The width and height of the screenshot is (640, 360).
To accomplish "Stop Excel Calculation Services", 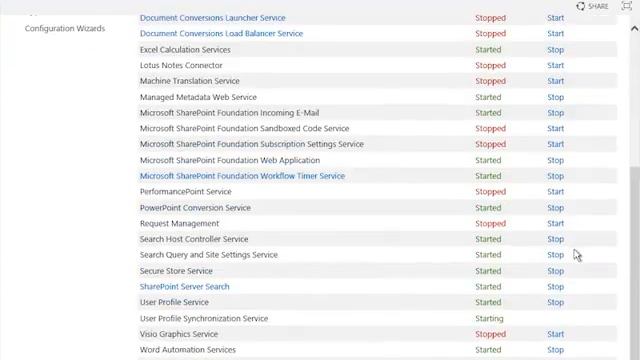I will point(556,50).
